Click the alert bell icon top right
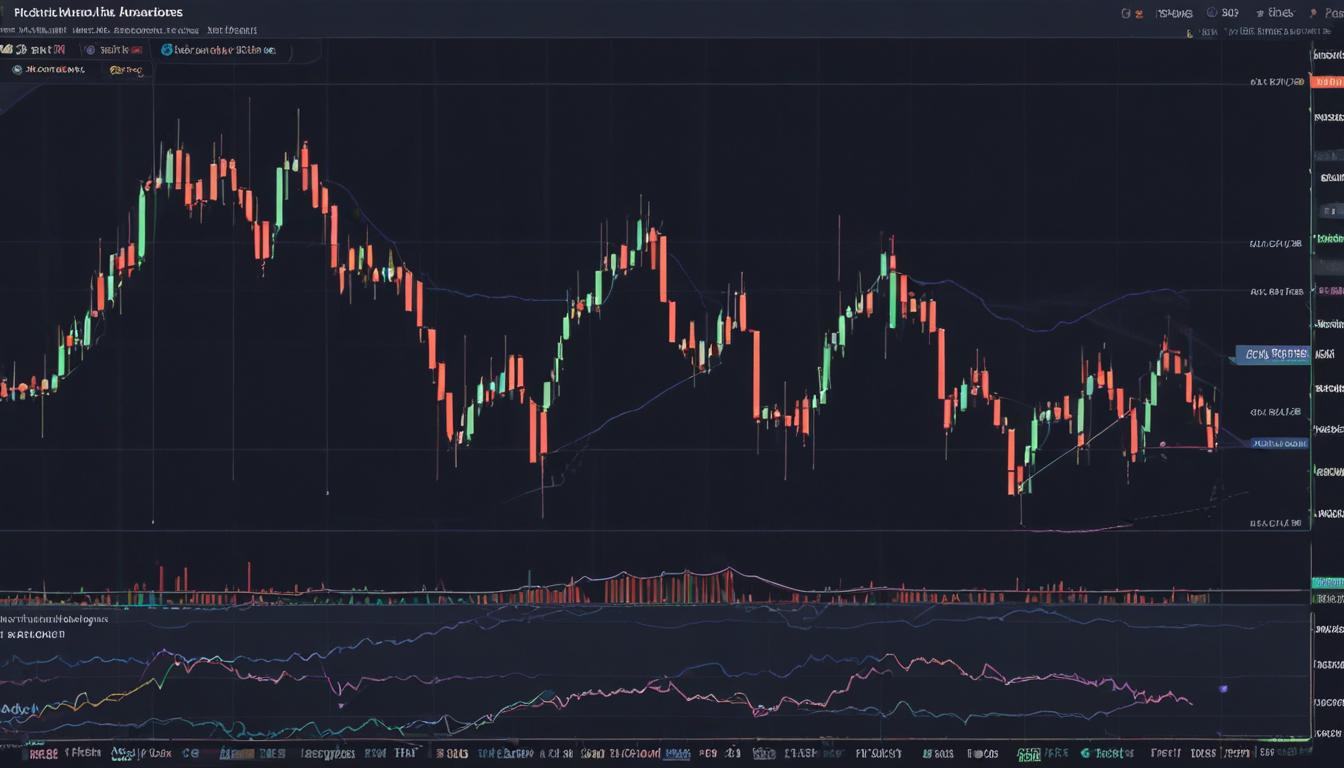The height and width of the screenshot is (768, 1344). (1139, 13)
